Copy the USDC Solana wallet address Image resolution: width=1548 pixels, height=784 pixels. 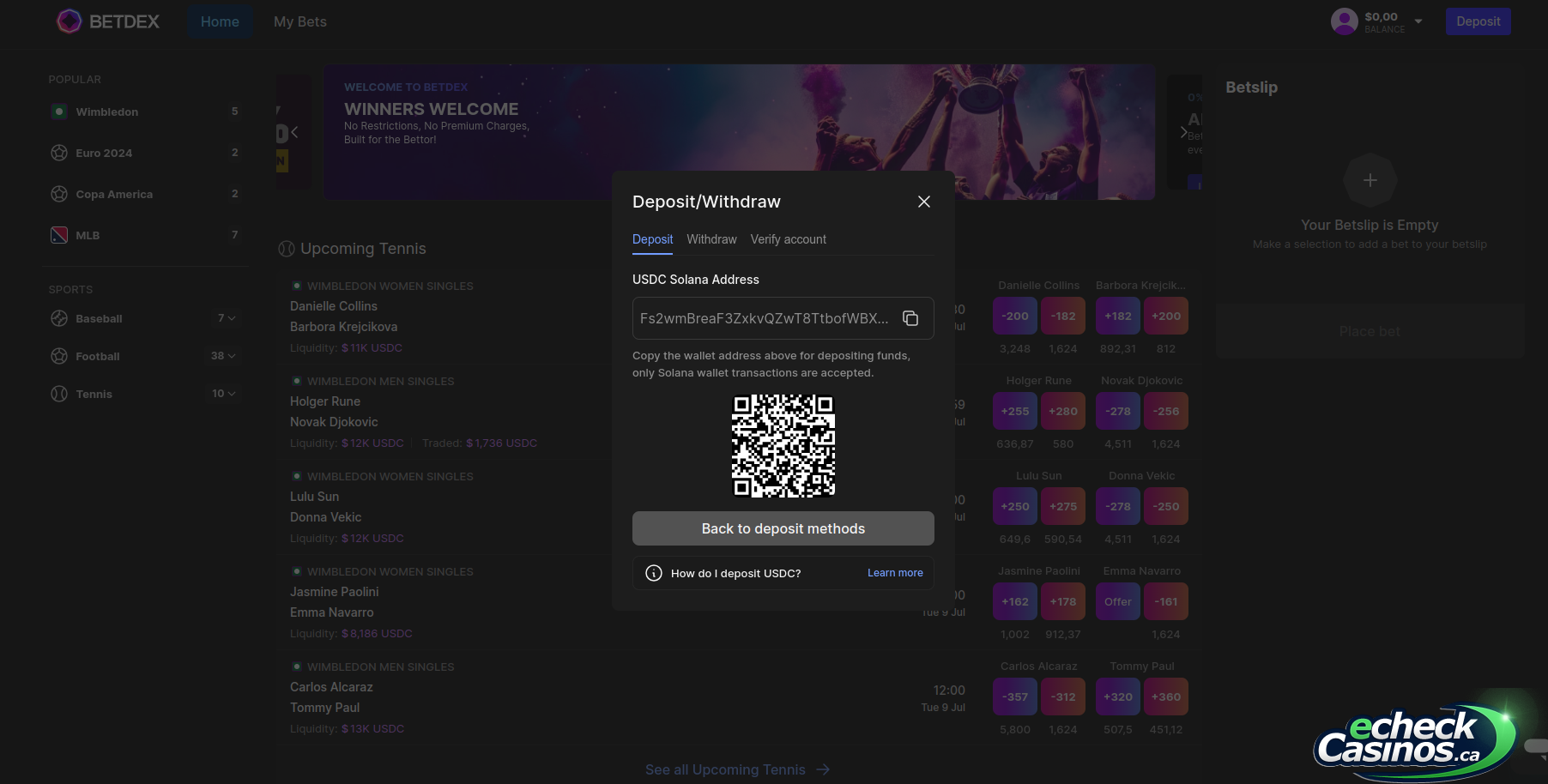coord(910,318)
